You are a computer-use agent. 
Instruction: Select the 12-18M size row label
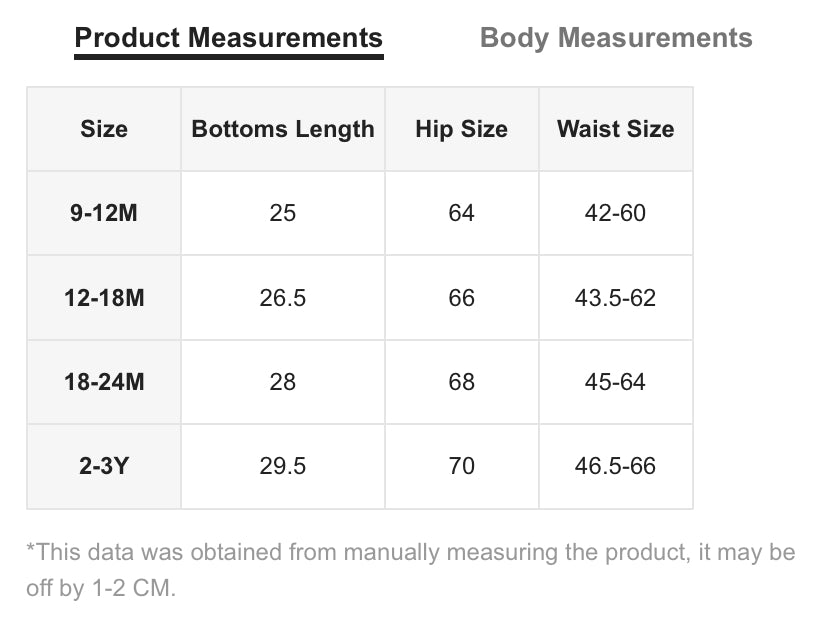tap(104, 298)
